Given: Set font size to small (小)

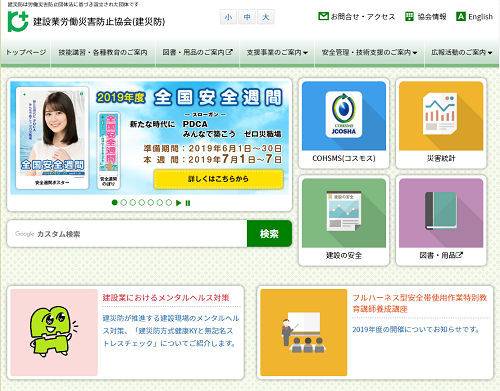Looking at the screenshot, I should tap(228, 17).
